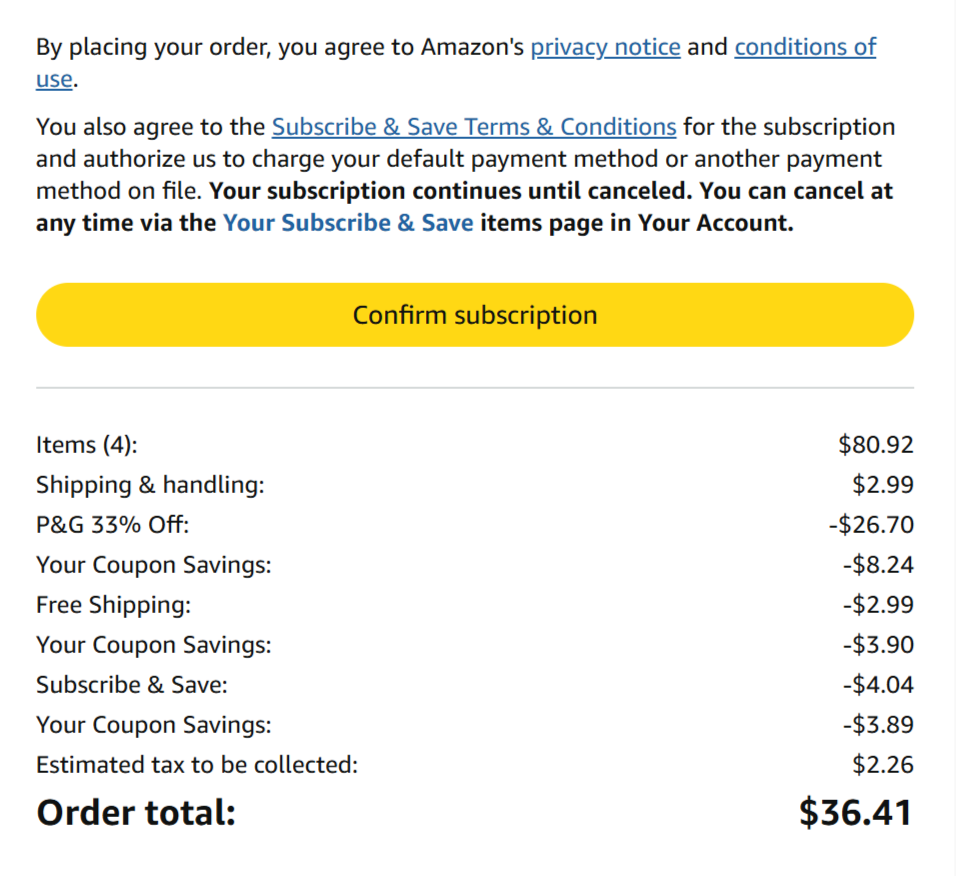Open Amazon's privacy notice link
Viewport: 956px width, 876px height.
pos(605,47)
